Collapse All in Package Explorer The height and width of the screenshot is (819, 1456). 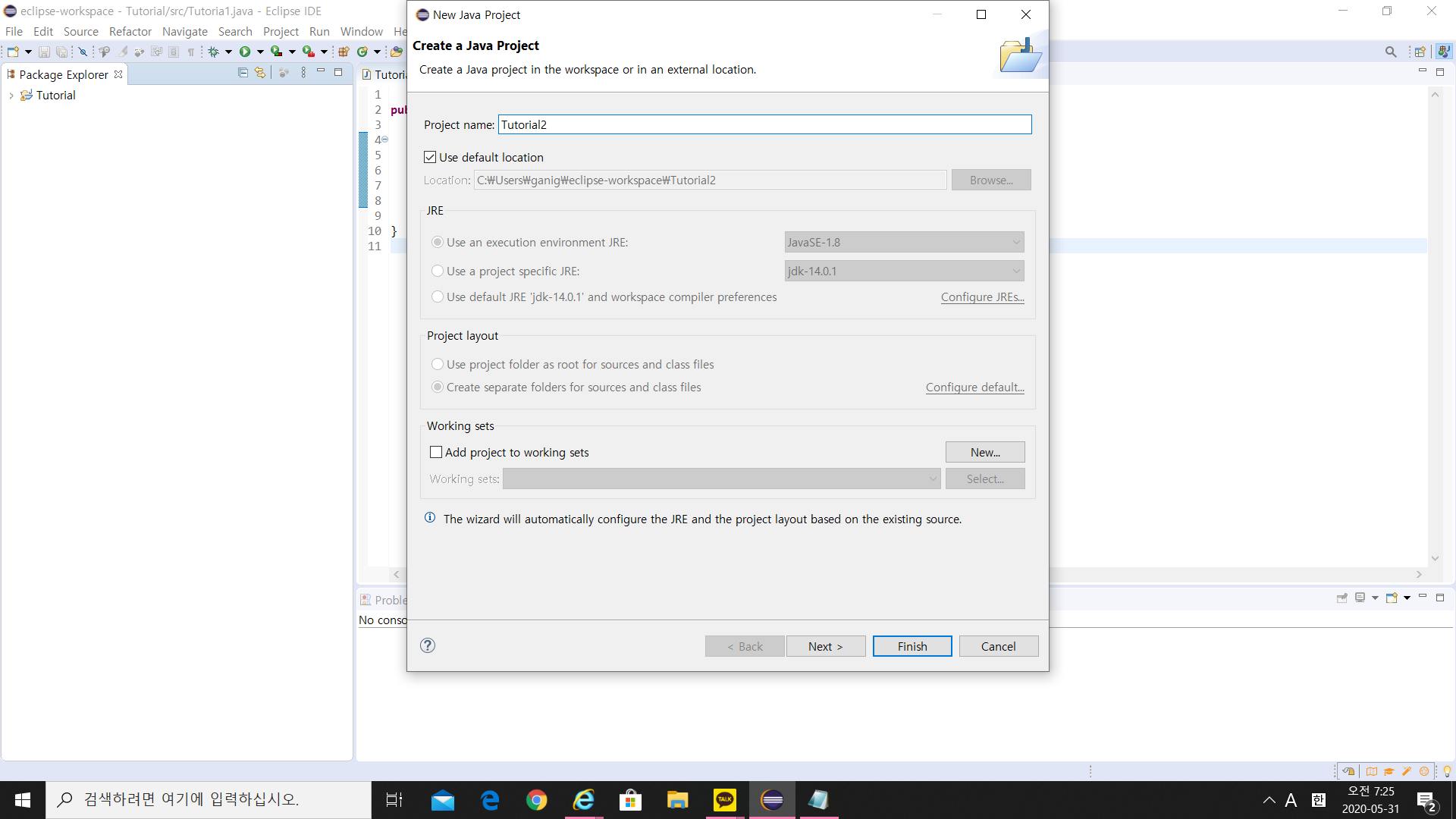point(243,73)
